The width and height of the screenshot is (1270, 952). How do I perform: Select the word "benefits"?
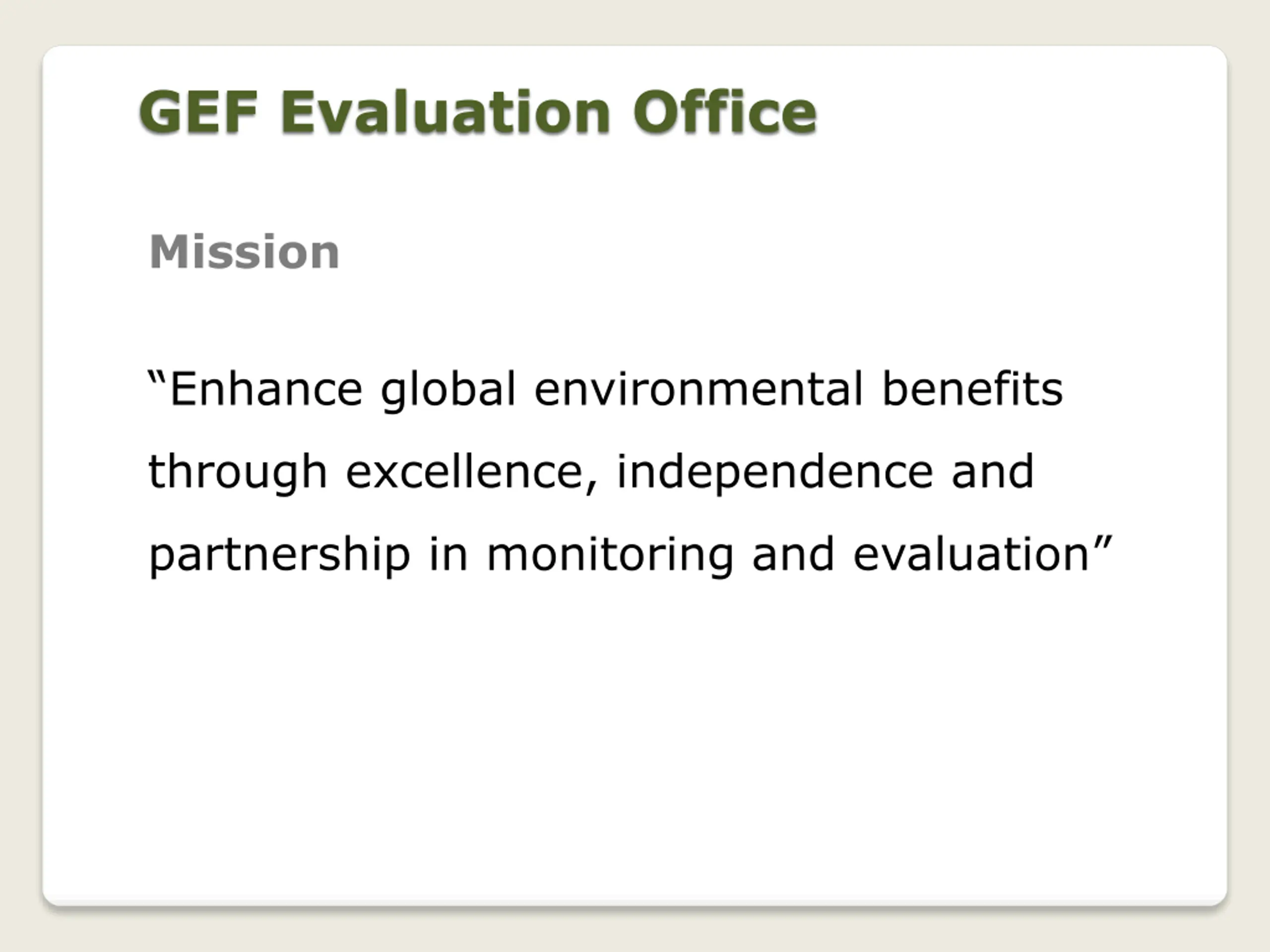(972, 389)
